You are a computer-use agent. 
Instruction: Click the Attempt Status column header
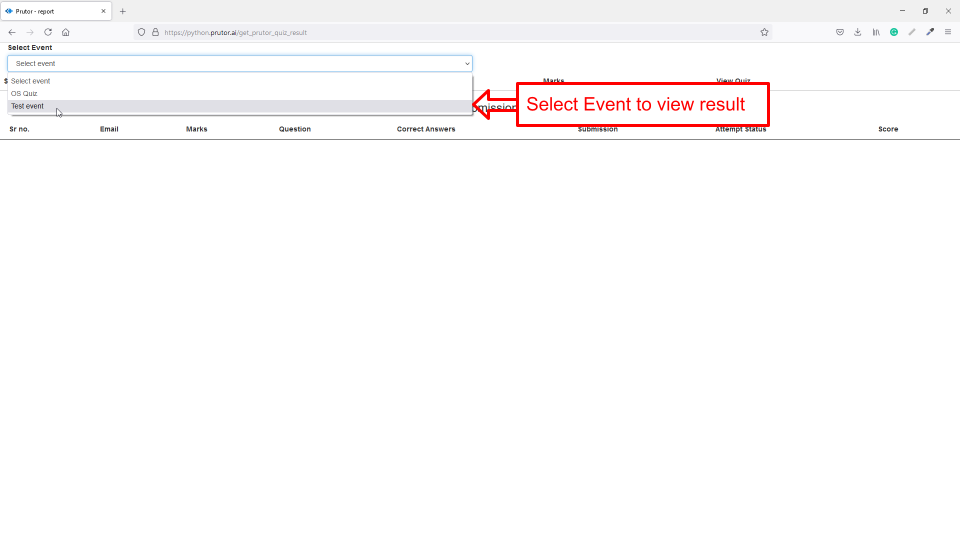(740, 129)
